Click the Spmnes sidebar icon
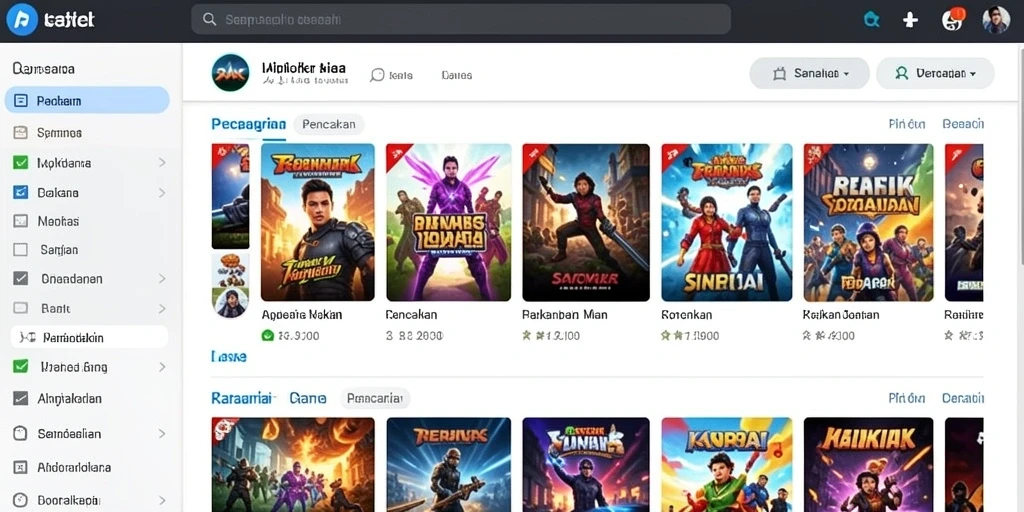The height and width of the screenshot is (512, 1024). 21,133
